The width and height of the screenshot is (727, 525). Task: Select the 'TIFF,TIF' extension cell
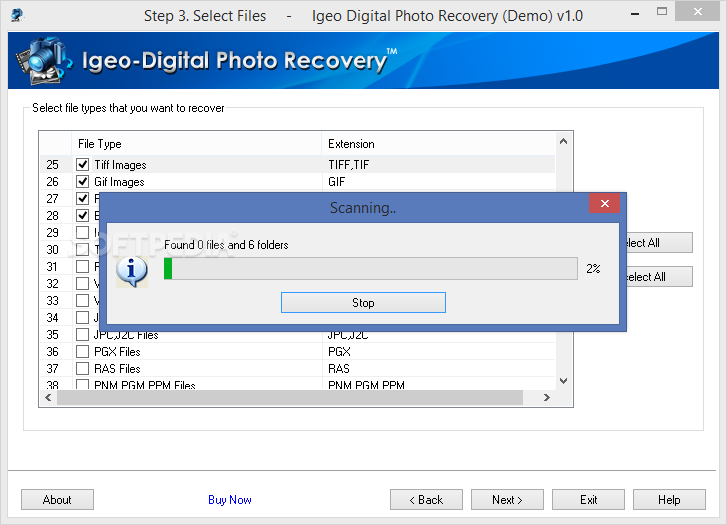(349, 165)
